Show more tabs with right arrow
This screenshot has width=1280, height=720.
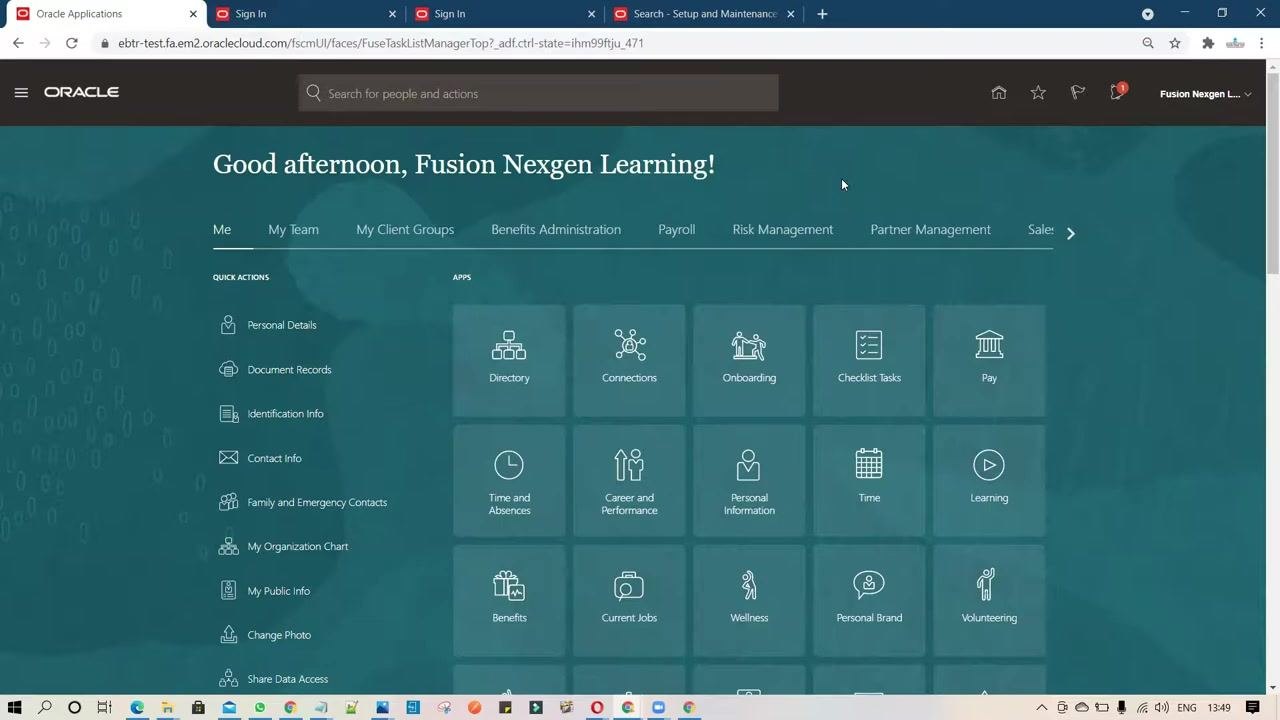coord(1070,233)
